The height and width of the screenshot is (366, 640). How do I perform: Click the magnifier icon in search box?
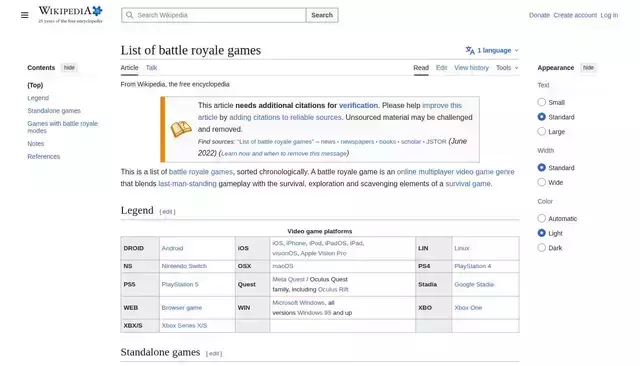coord(129,15)
